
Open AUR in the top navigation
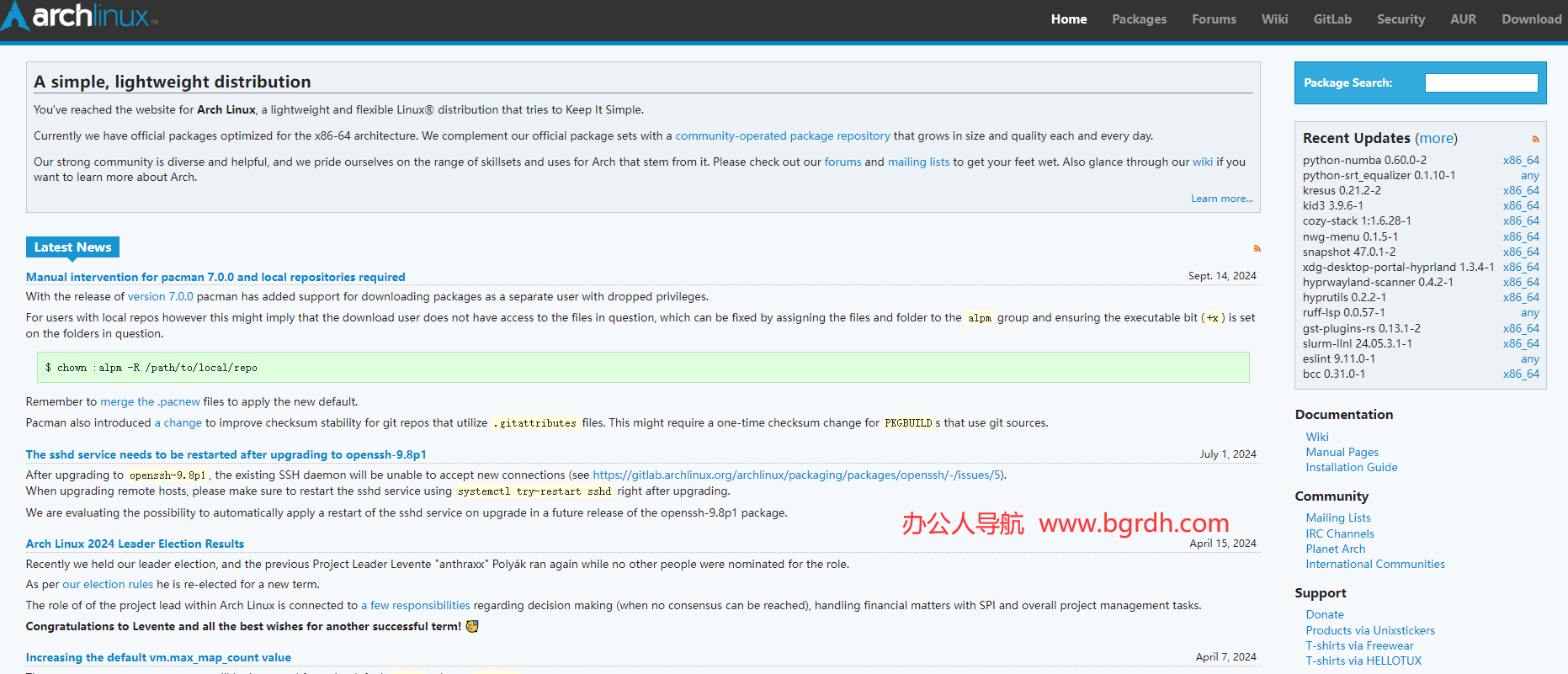tap(1463, 19)
